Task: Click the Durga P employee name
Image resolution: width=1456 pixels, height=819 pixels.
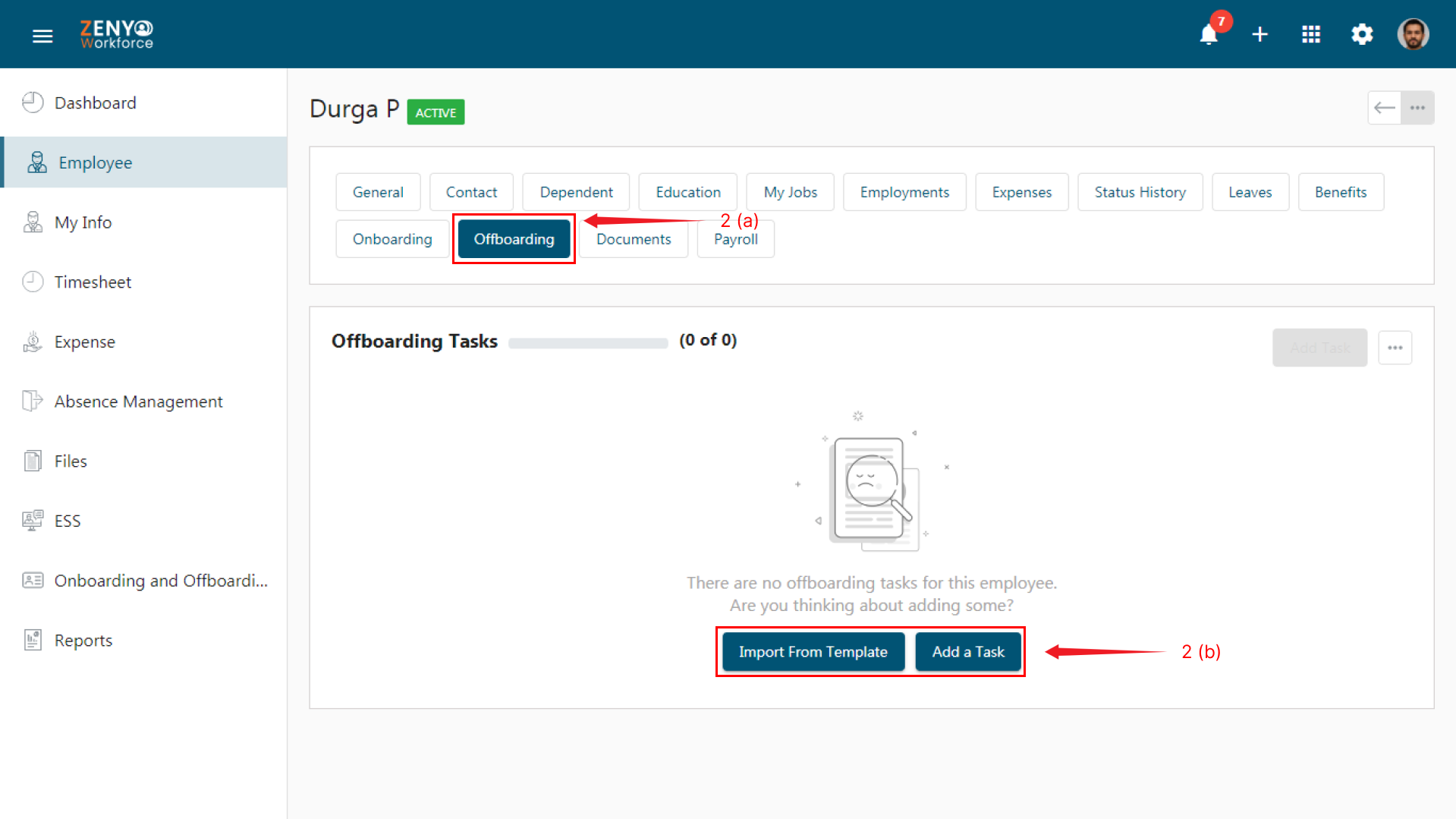Action: click(x=354, y=109)
